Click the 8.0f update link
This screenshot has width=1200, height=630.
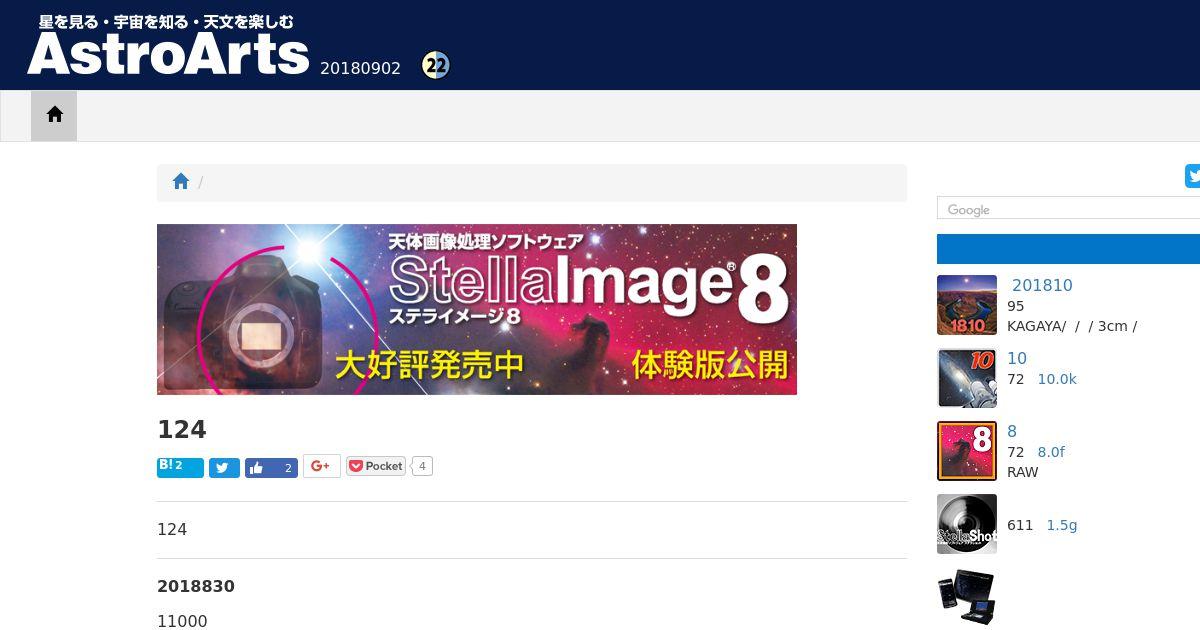1051,452
